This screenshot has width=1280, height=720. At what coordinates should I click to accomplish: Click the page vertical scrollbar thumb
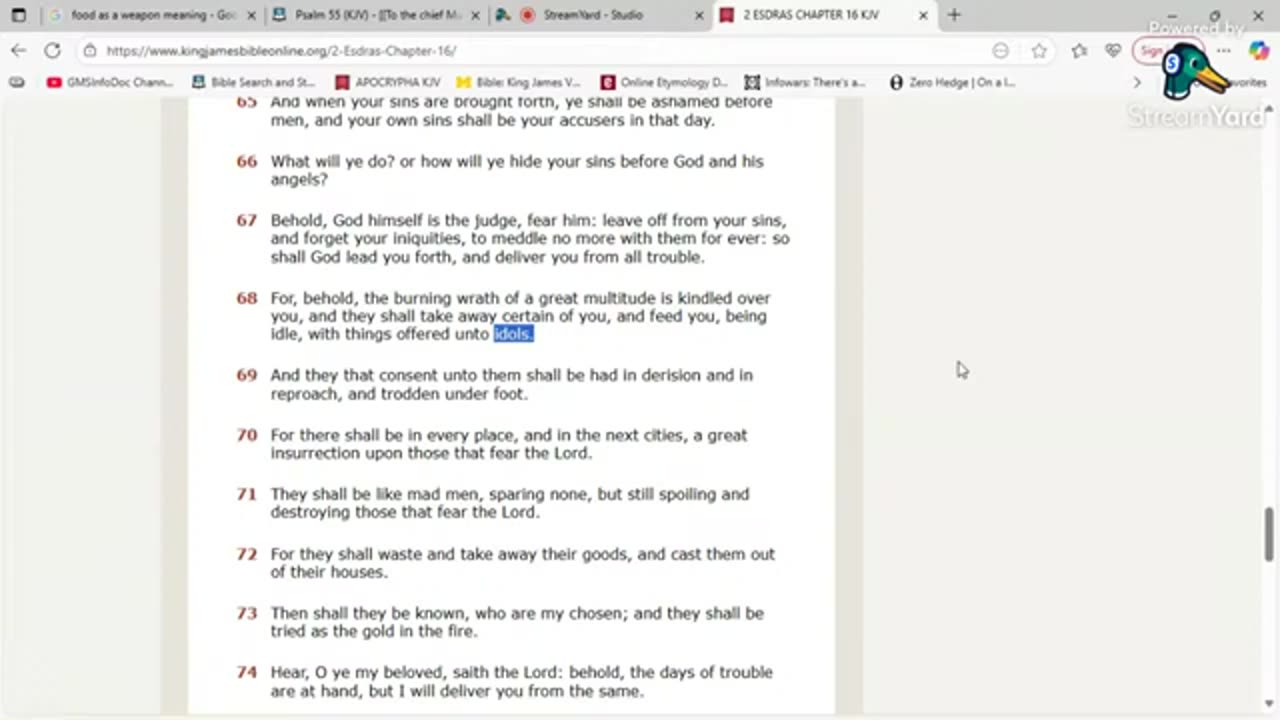pyautogui.click(x=1270, y=534)
